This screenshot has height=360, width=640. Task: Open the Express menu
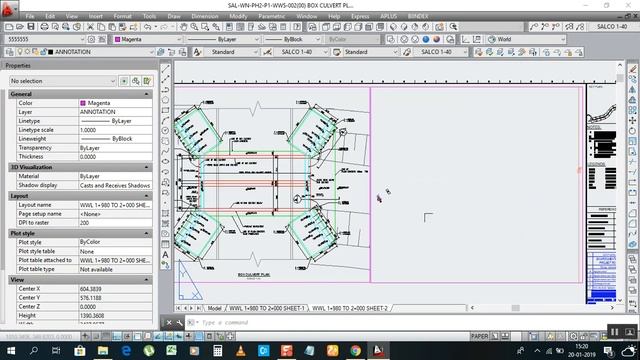click(360, 16)
